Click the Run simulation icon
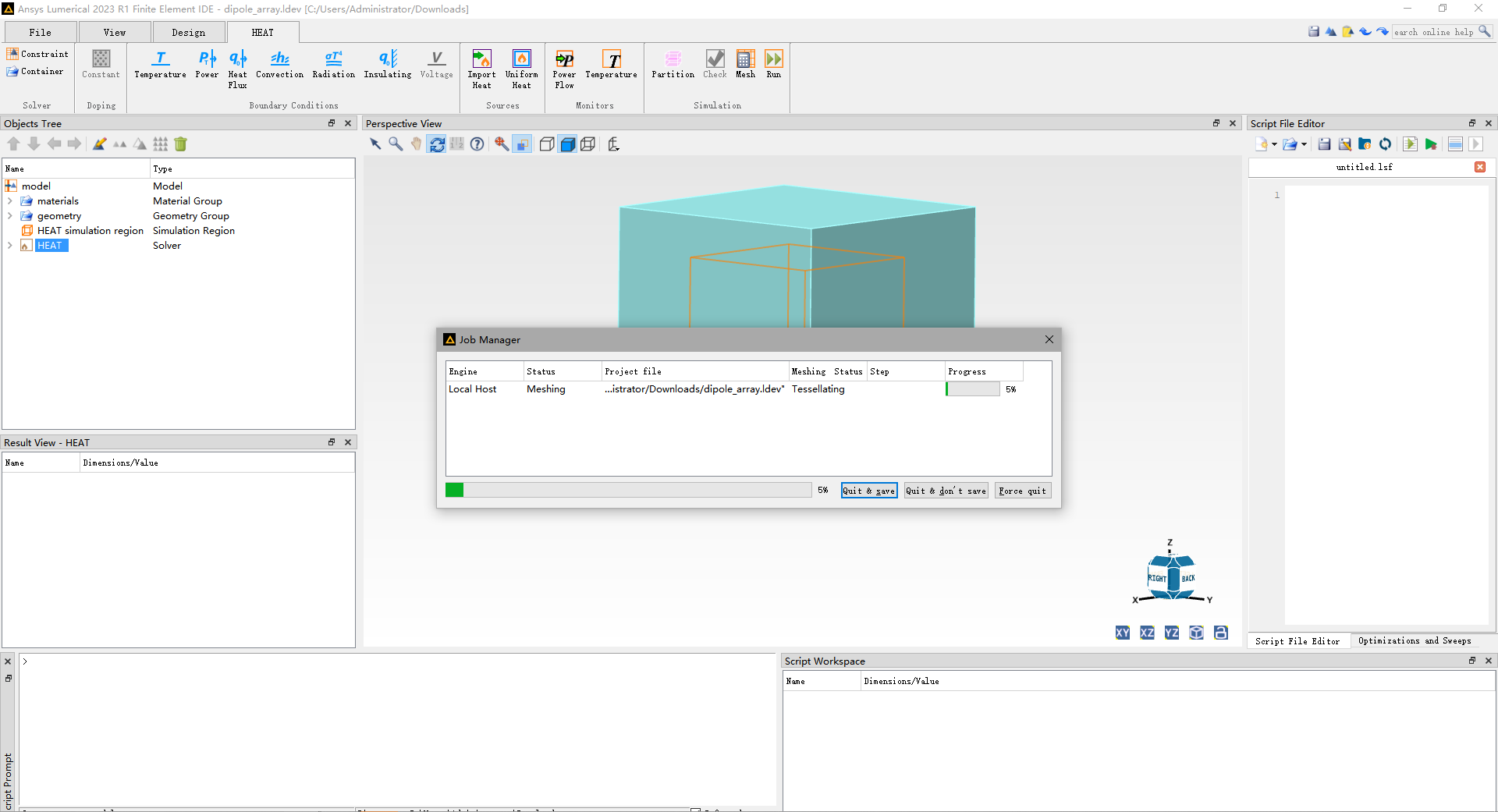 click(x=773, y=65)
